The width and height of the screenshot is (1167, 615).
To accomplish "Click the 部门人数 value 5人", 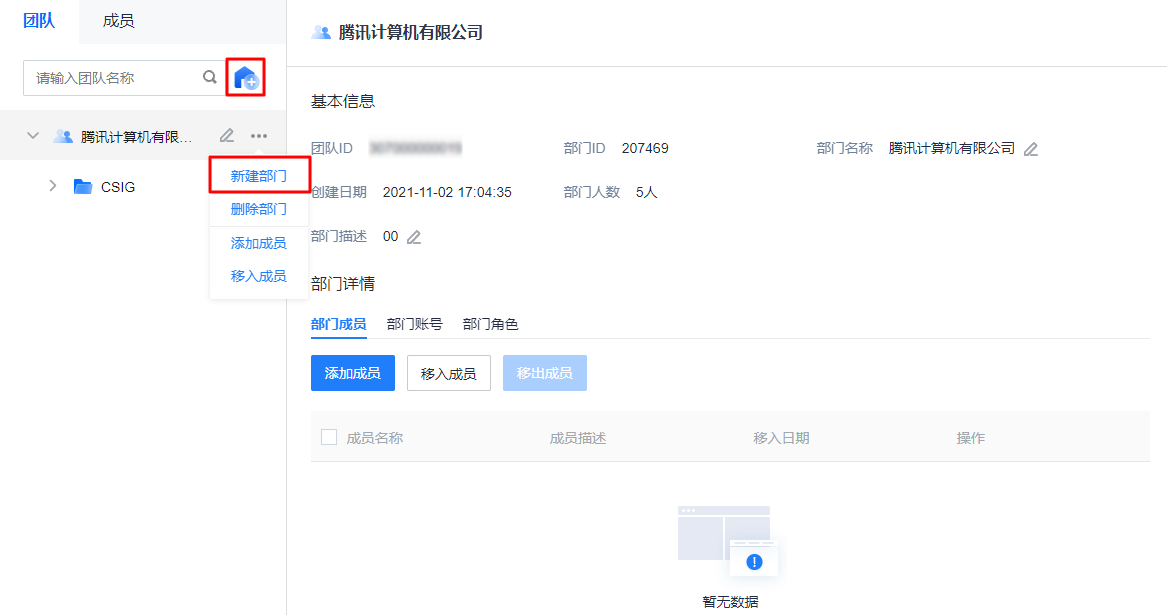I will point(647,192).
